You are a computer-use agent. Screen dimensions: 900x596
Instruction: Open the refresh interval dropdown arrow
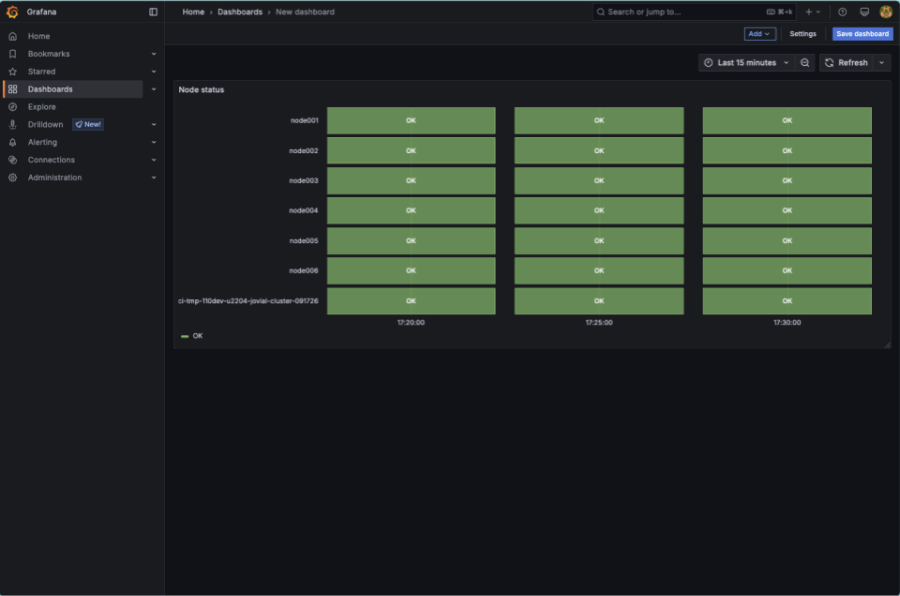pos(881,63)
